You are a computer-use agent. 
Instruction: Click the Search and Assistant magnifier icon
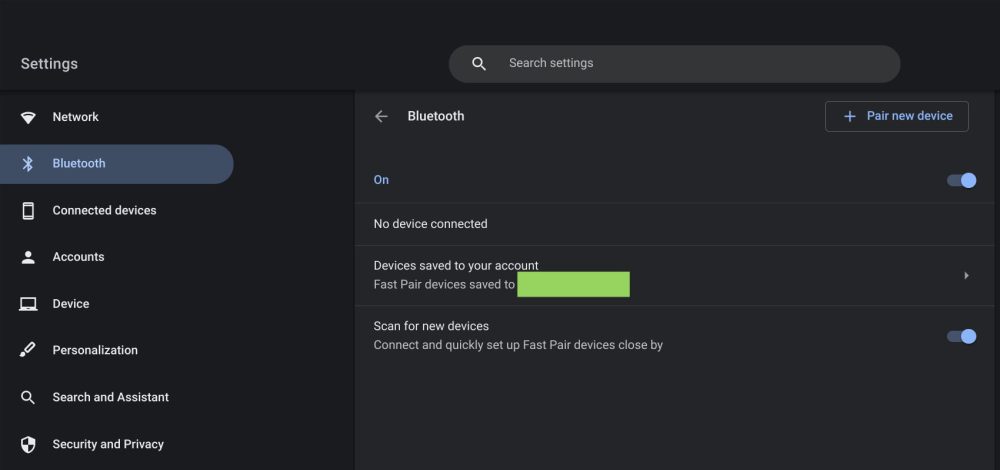click(x=28, y=397)
